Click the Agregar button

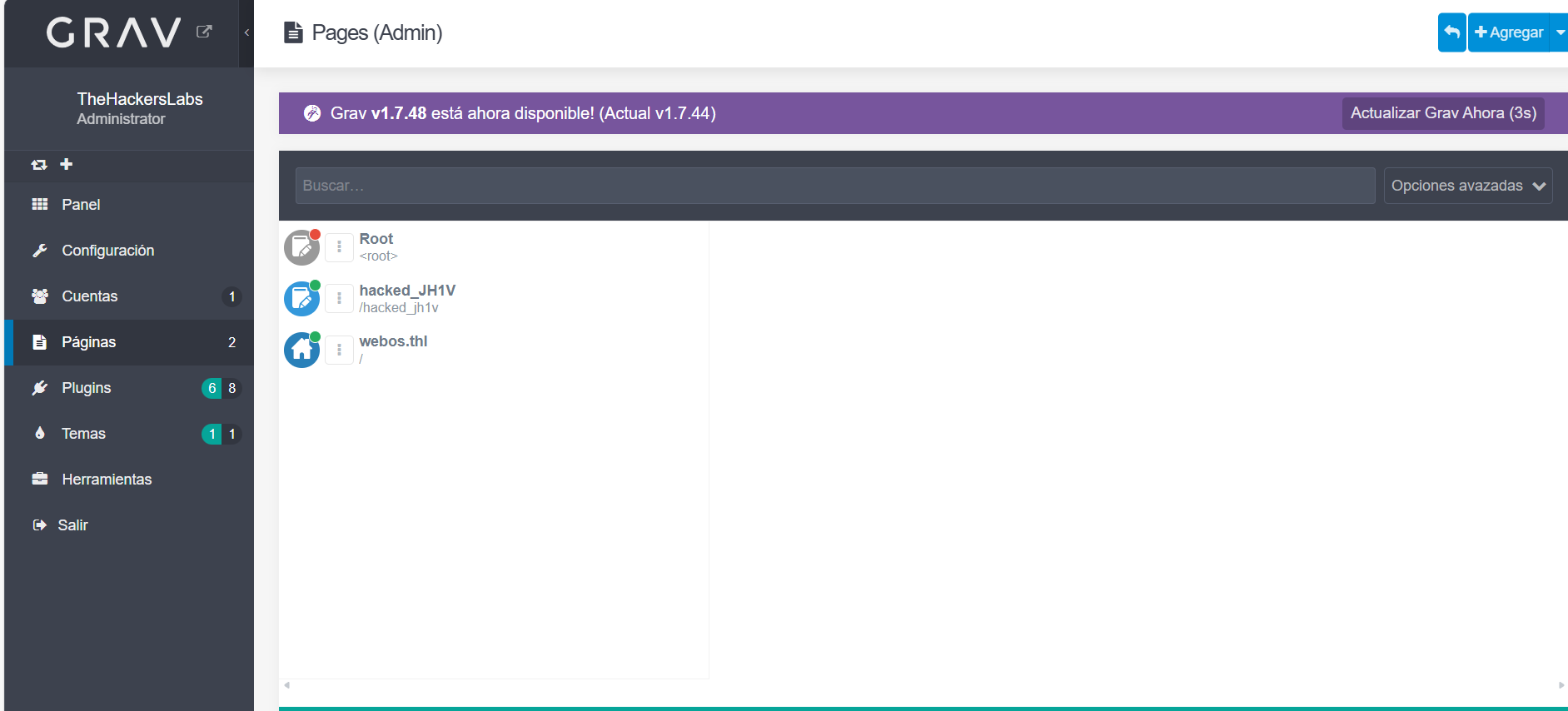(x=1508, y=32)
